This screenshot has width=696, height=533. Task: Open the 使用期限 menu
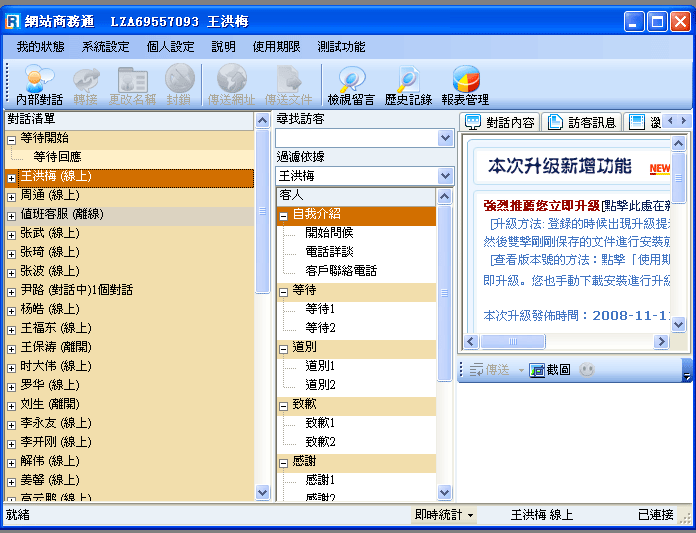tap(276, 47)
